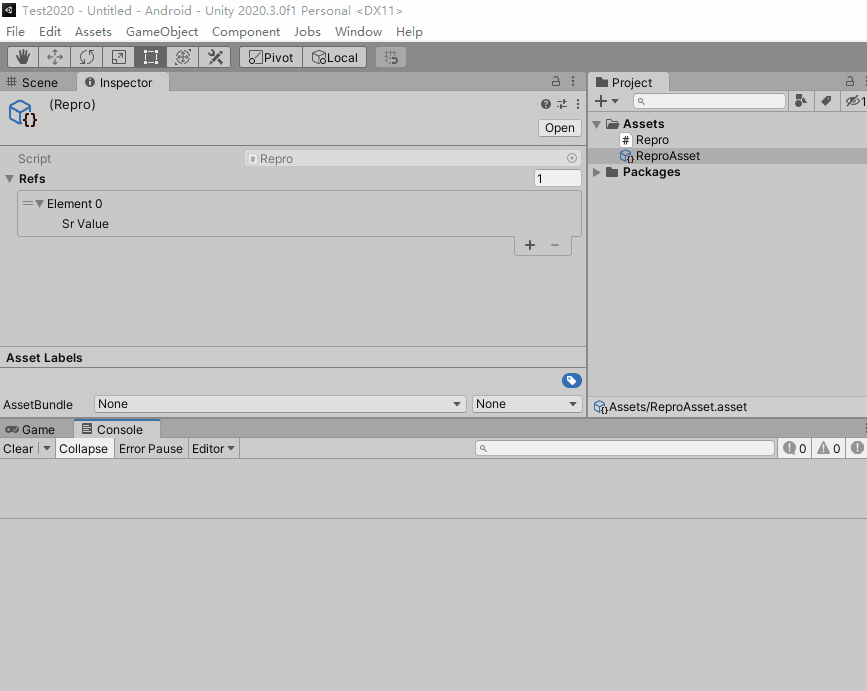Select the Packages folder row

[x=728, y=172]
